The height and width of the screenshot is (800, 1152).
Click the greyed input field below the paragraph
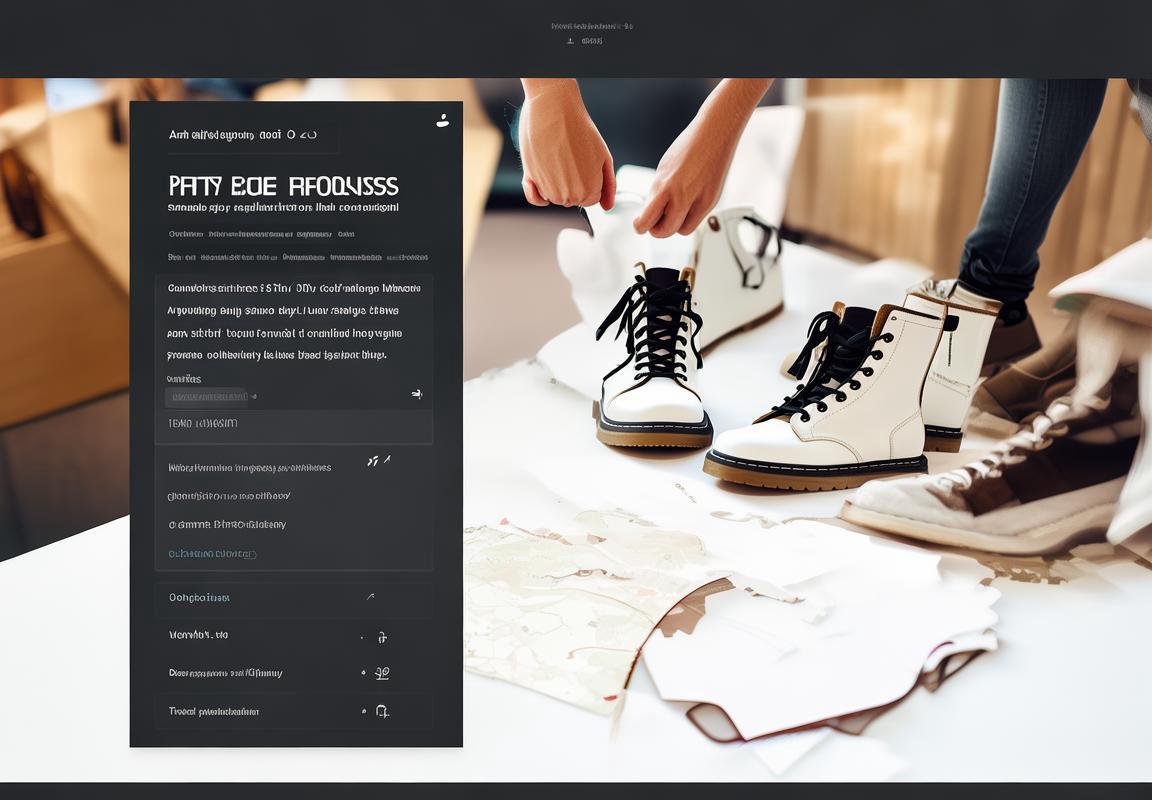[206, 397]
